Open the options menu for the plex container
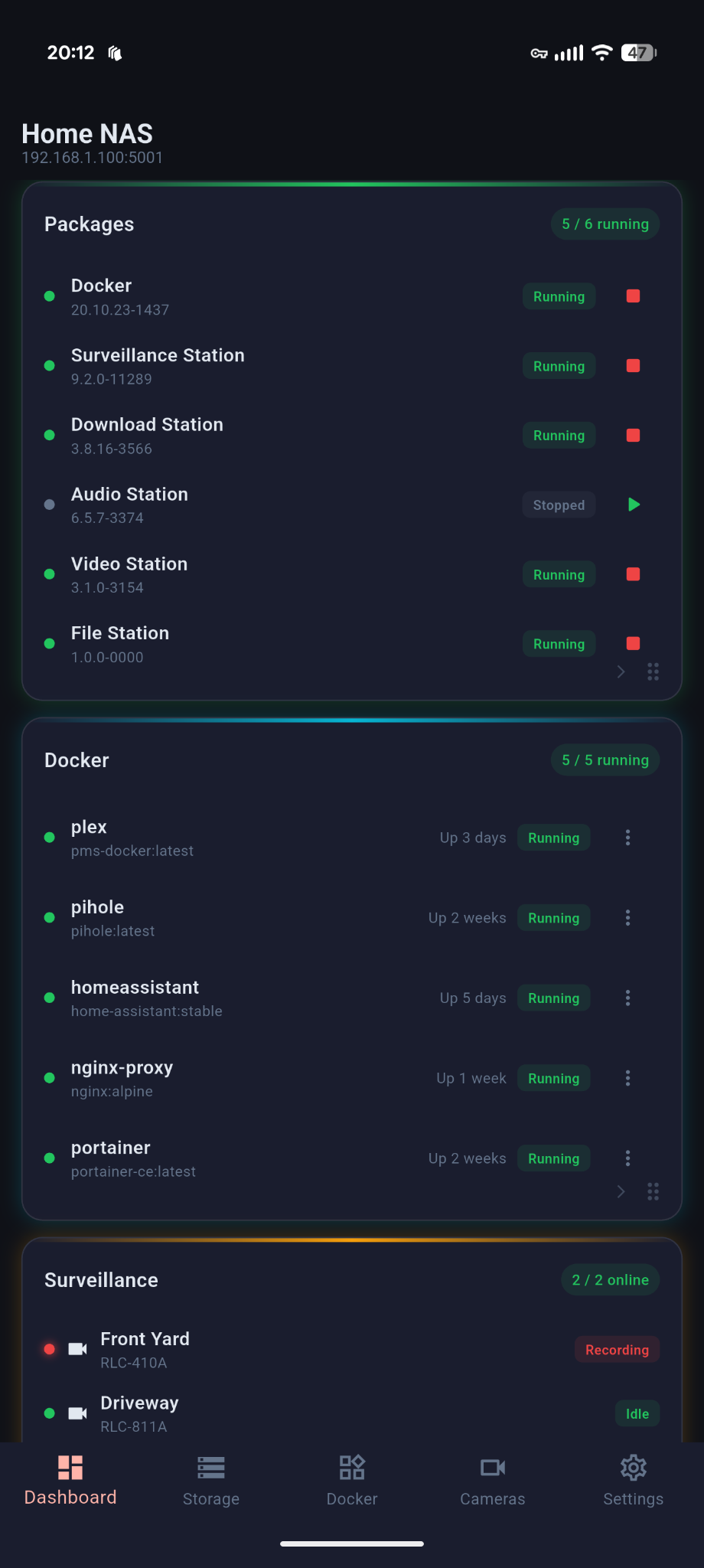 (x=627, y=838)
